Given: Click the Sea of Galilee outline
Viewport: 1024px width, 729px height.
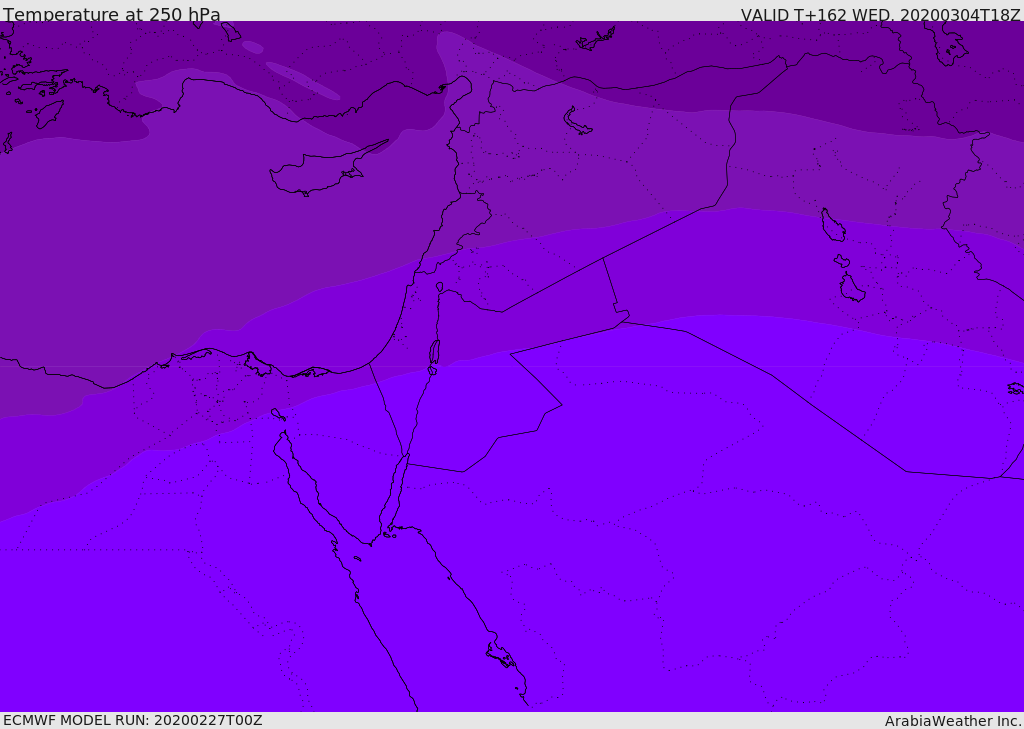Looking at the screenshot, I should pyautogui.click(x=439, y=287).
